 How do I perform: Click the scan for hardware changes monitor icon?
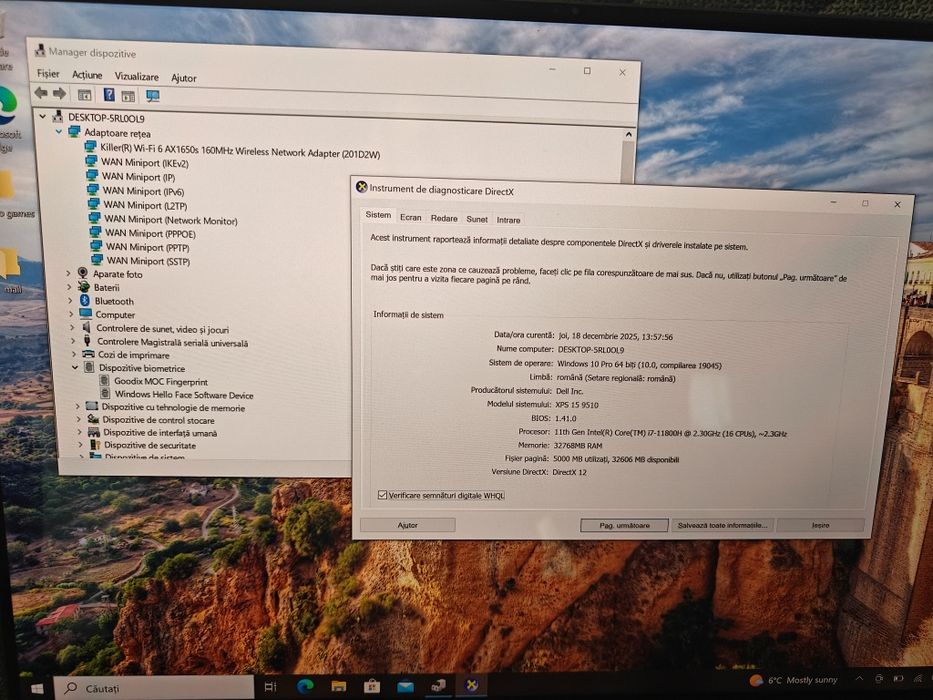(153, 96)
